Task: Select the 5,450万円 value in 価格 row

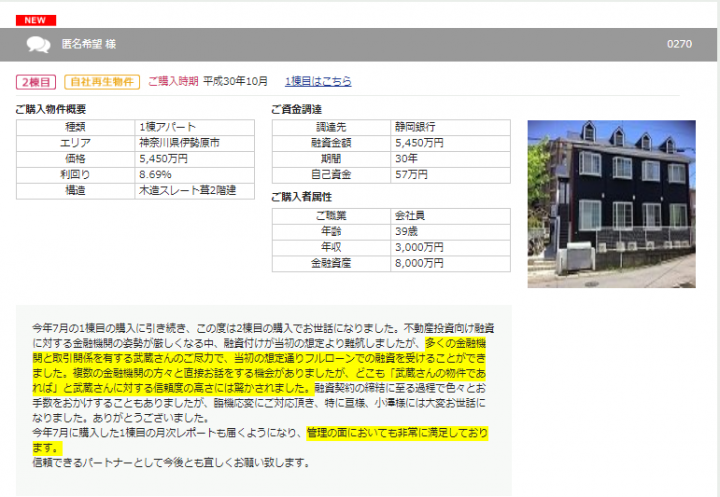Action: (x=195, y=159)
